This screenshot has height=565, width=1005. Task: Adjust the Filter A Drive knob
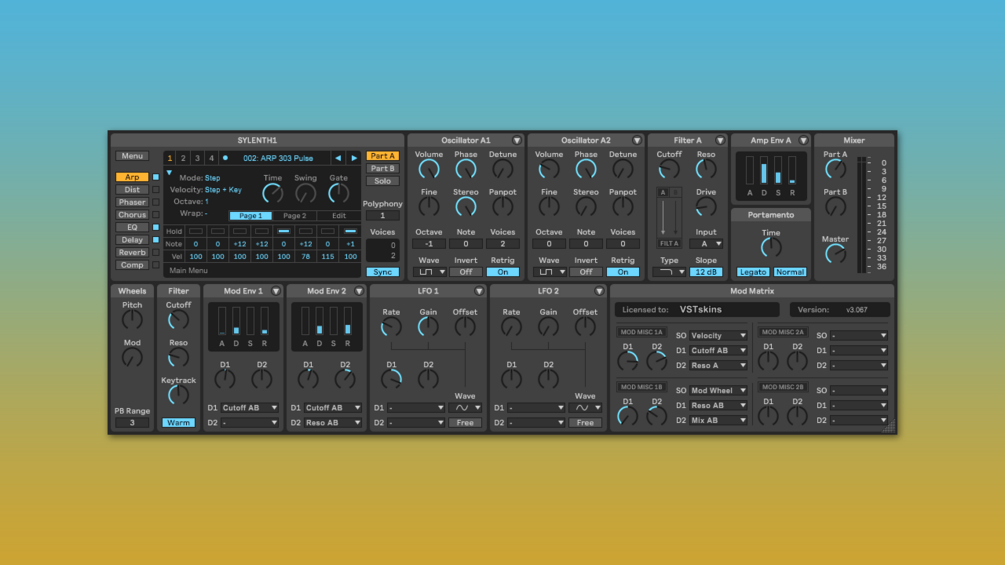[706, 207]
